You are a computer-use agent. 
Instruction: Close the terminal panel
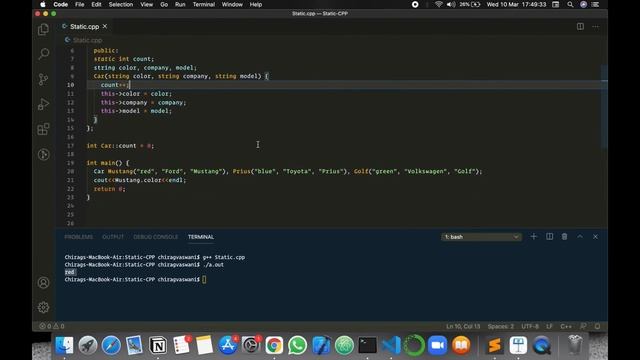[596, 237]
